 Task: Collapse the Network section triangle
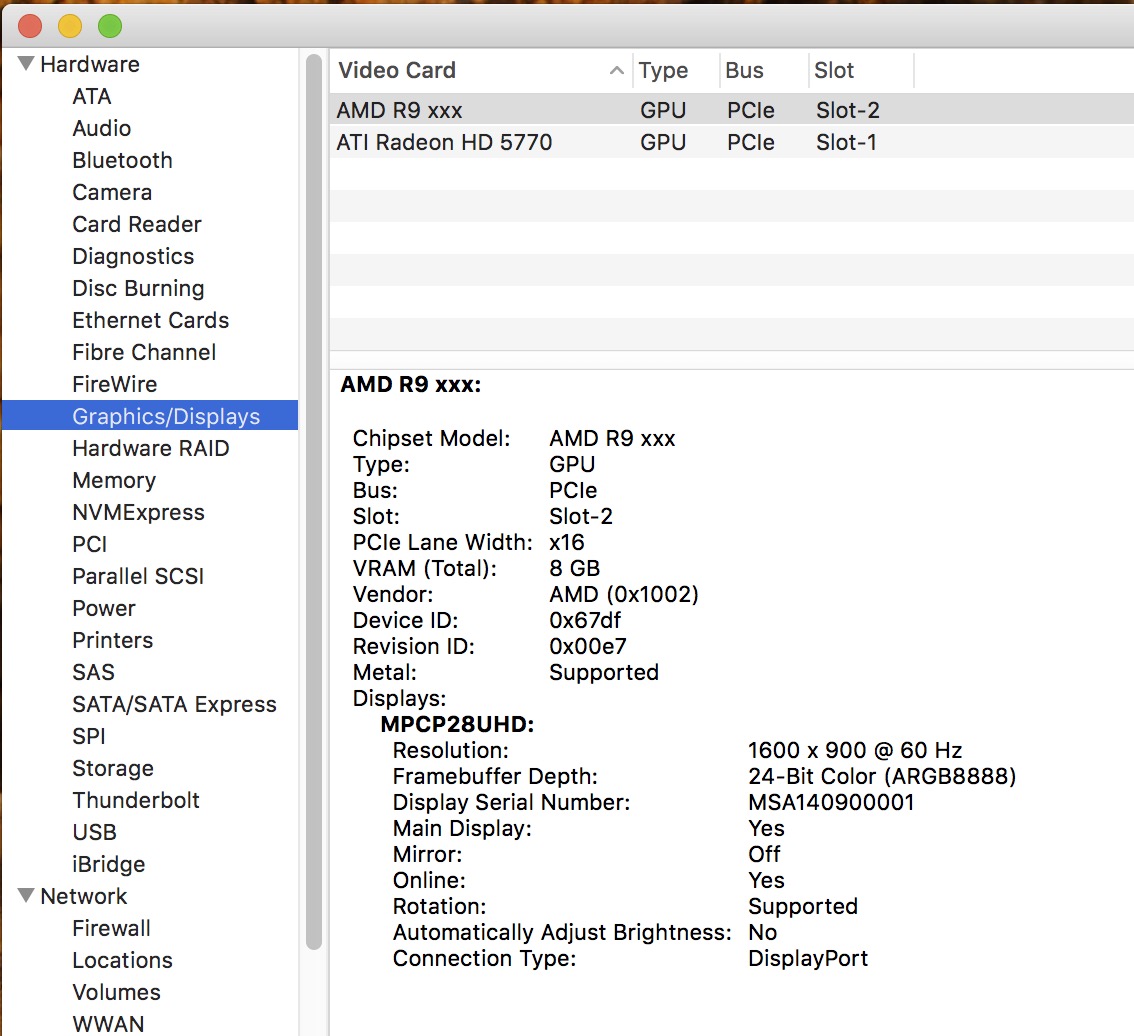click(x=26, y=896)
